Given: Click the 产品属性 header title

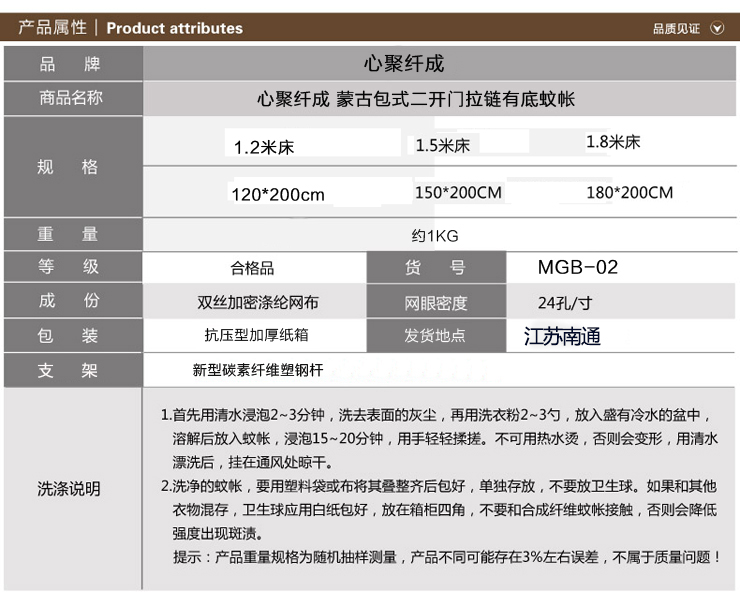Looking at the screenshot, I should coord(52,28).
